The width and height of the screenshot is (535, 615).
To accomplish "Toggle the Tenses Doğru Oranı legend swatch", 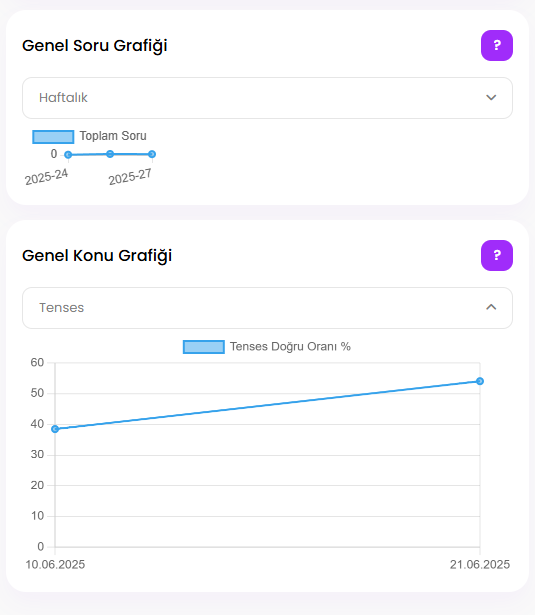I will pyautogui.click(x=204, y=347).
